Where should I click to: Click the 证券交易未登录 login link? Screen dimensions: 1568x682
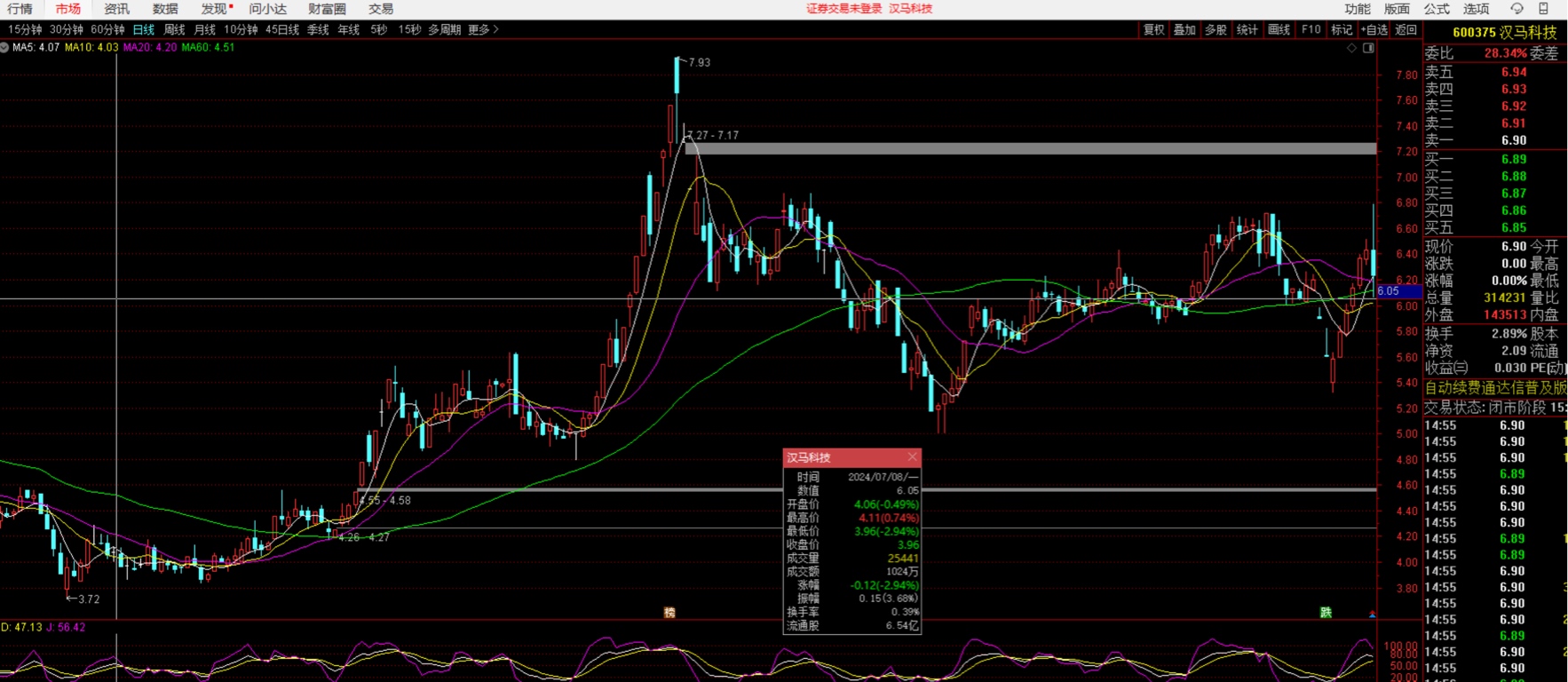tap(843, 8)
